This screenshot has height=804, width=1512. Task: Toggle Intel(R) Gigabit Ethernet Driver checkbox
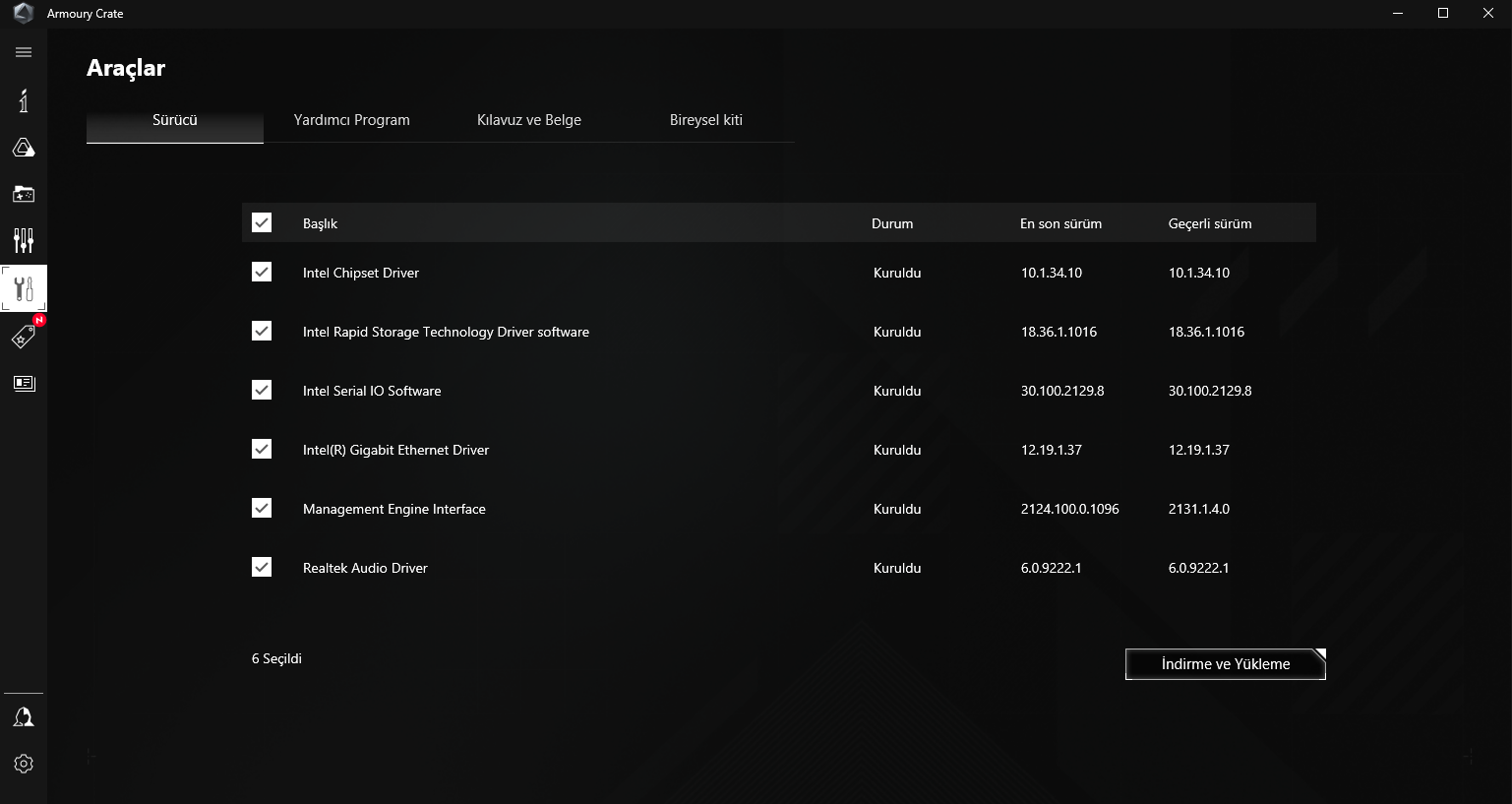[x=262, y=449]
